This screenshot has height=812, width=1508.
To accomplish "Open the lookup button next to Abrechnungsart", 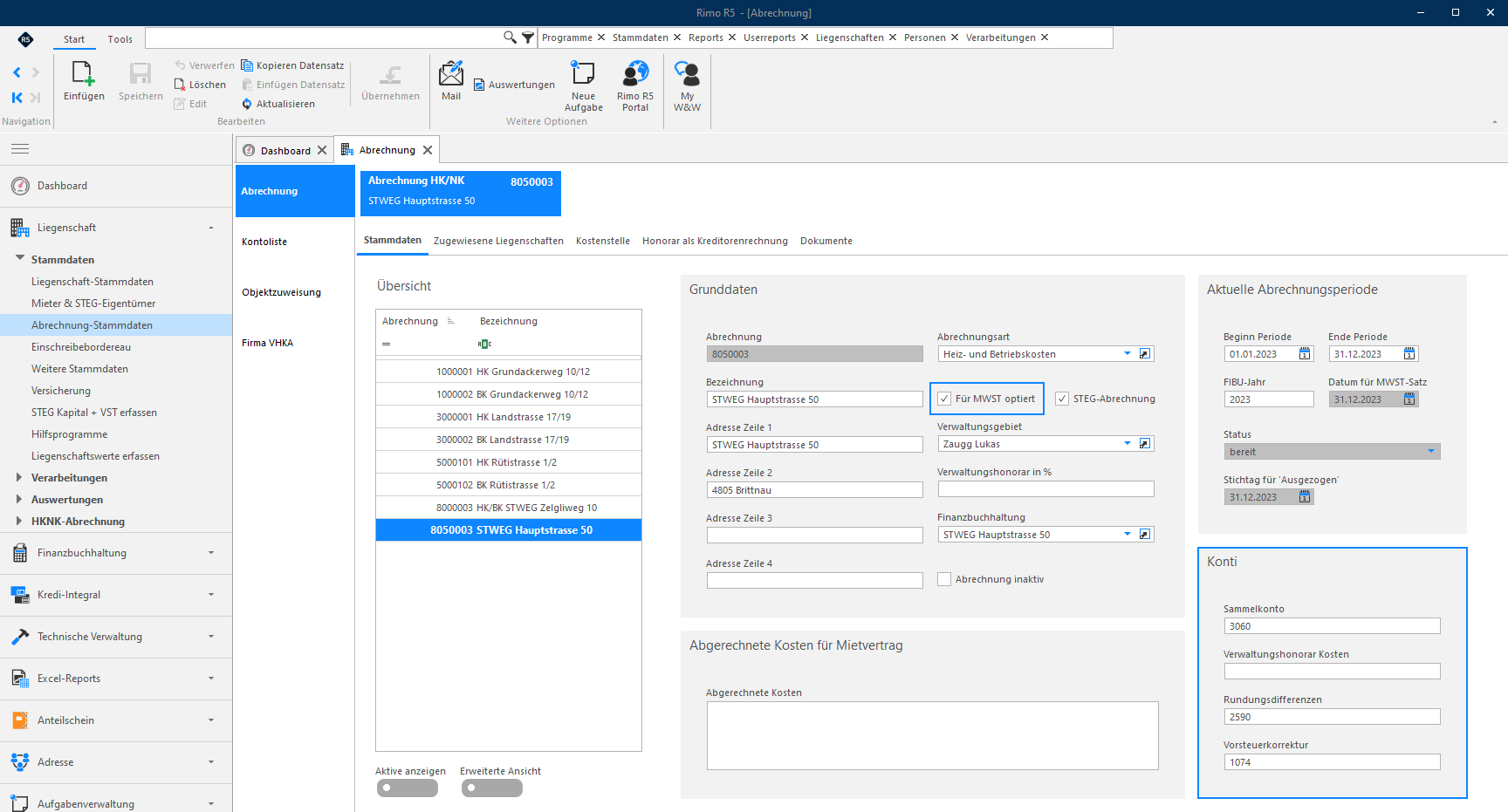I will tap(1146, 354).
